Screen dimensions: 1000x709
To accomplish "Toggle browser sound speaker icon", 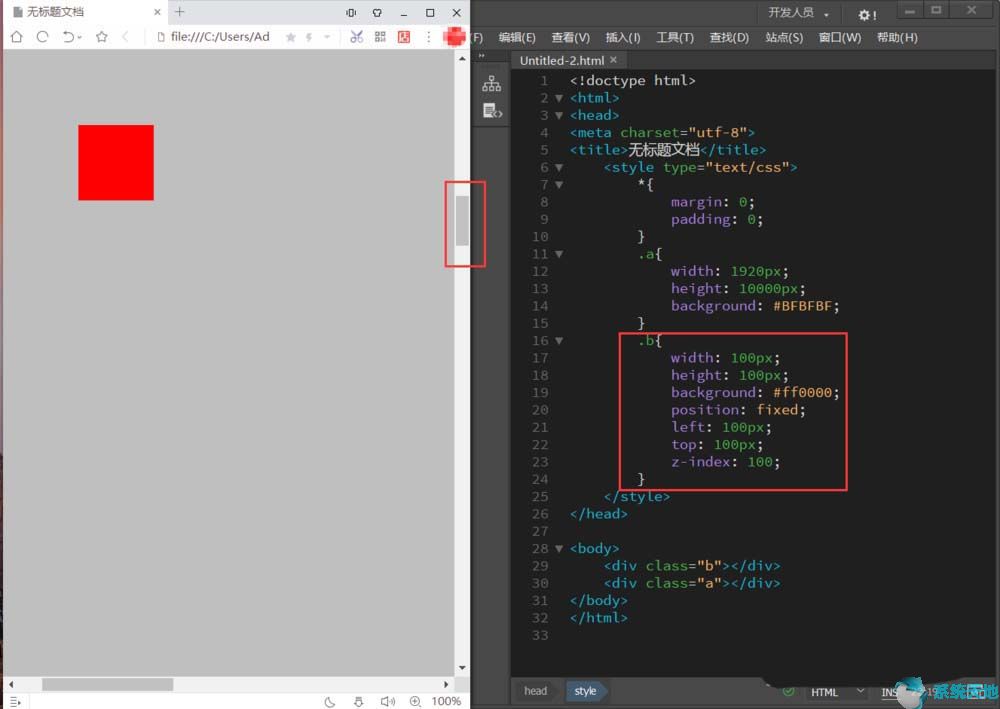I will [x=388, y=702].
